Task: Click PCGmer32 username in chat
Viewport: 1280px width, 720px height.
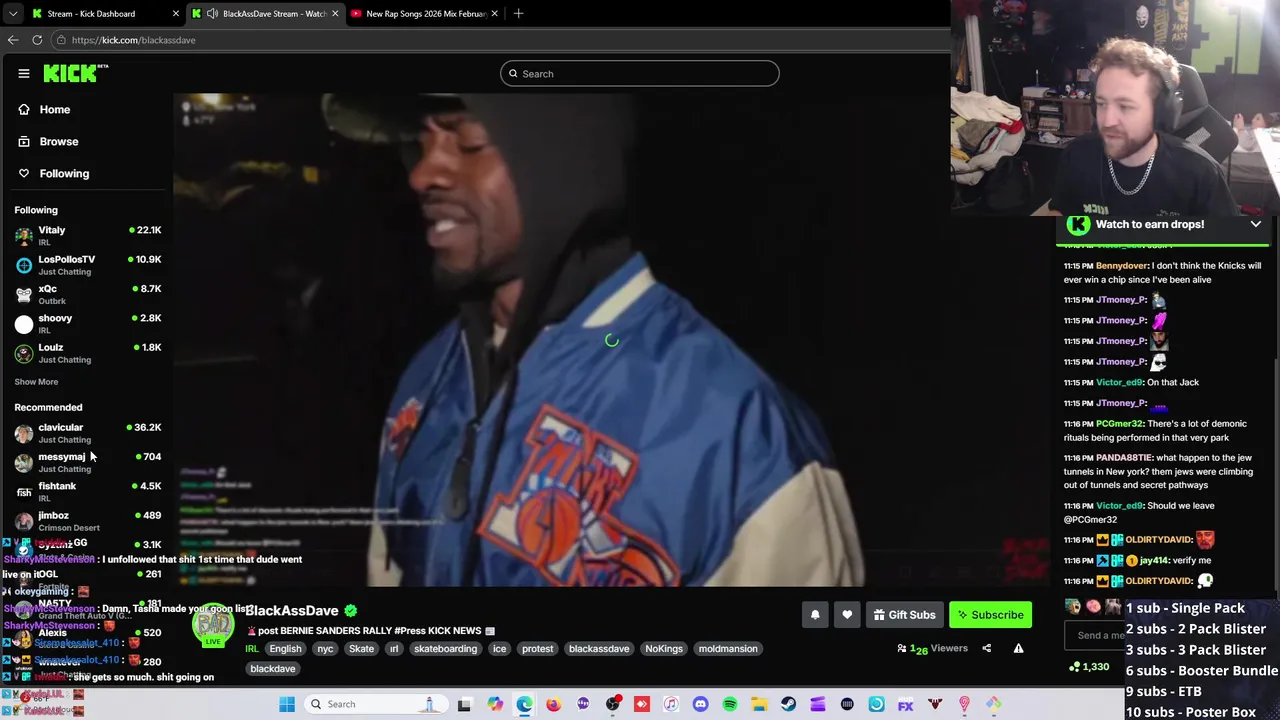Action: [x=1119, y=424]
